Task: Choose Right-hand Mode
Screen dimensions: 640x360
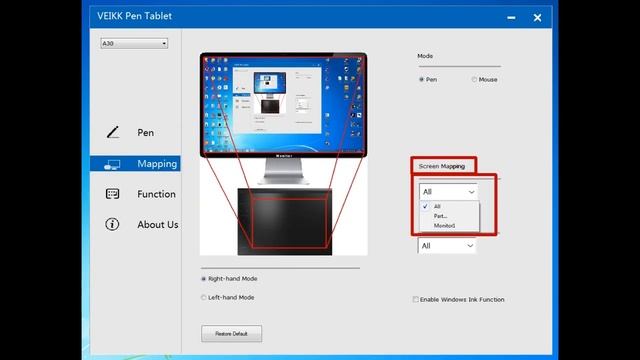Action: 204,279
